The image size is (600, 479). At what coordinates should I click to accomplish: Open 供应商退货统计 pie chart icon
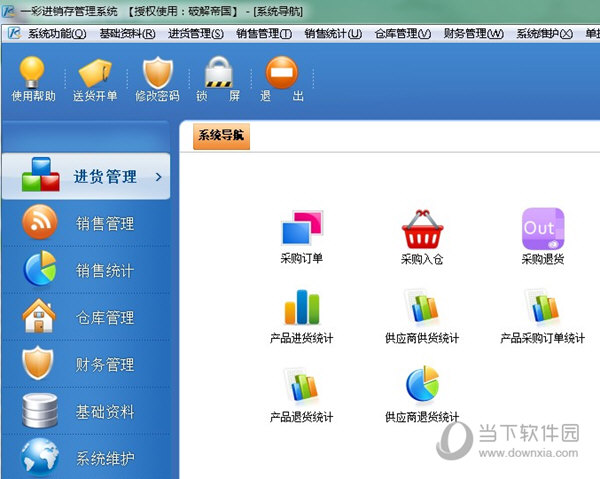(x=422, y=384)
